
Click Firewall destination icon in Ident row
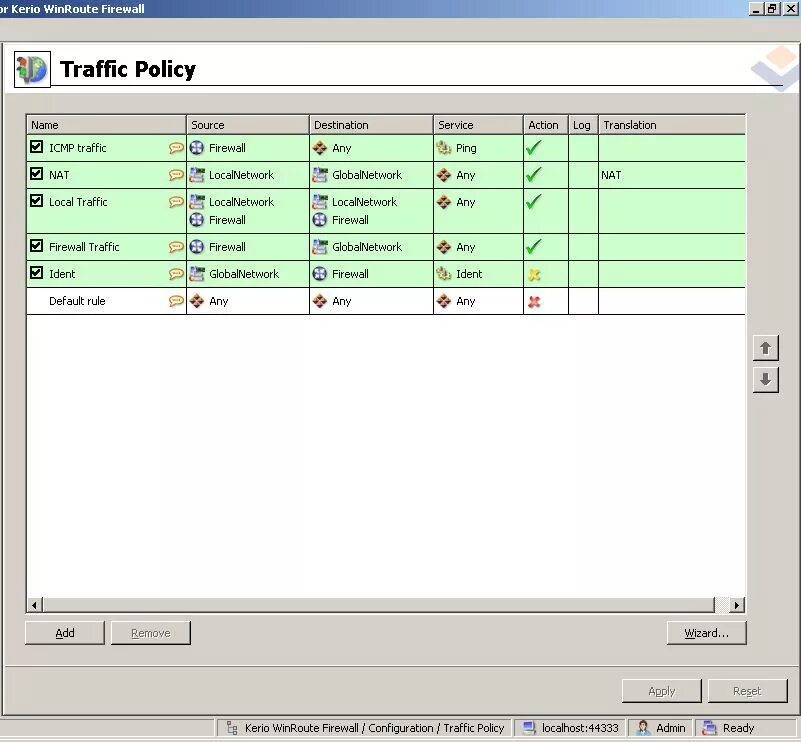coord(320,274)
